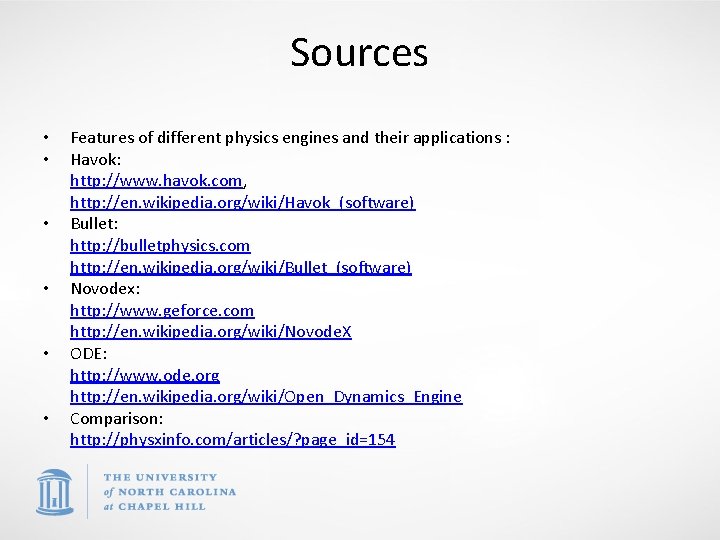Open the NovodeX Wikipedia link
Image resolution: width=720 pixels, height=540 pixels.
coord(211,332)
